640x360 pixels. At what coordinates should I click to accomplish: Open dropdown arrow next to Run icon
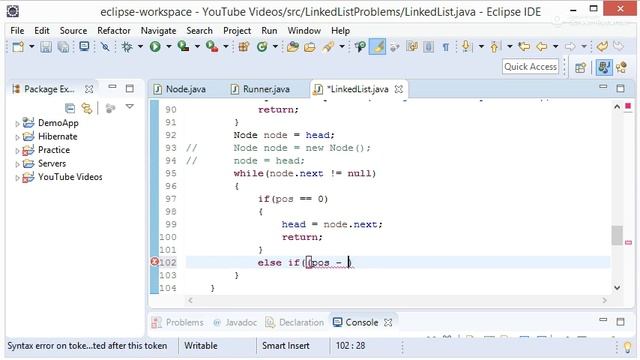(x=168, y=47)
